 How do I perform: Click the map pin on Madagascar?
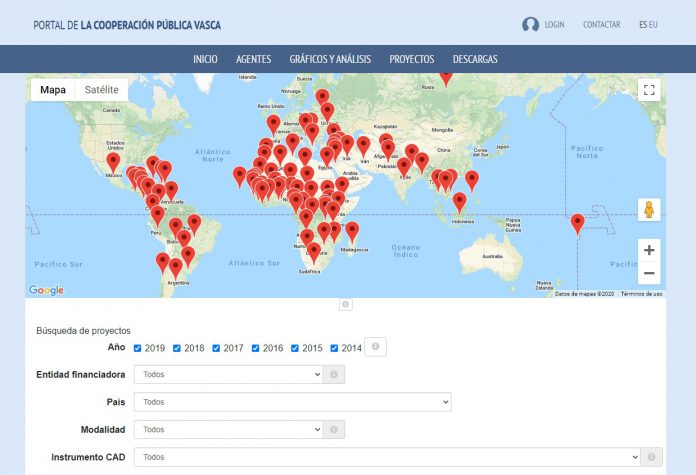pos(352,232)
